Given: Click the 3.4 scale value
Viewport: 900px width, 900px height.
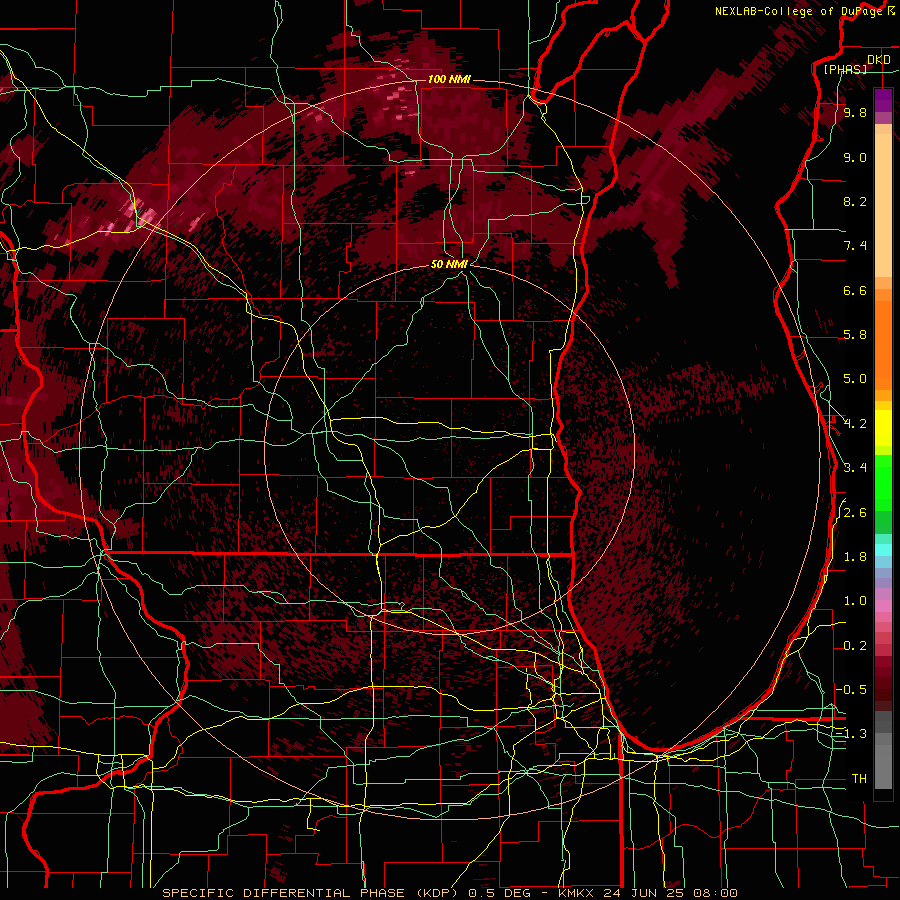Looking at the screenshot, I should [x=855, y=468].
